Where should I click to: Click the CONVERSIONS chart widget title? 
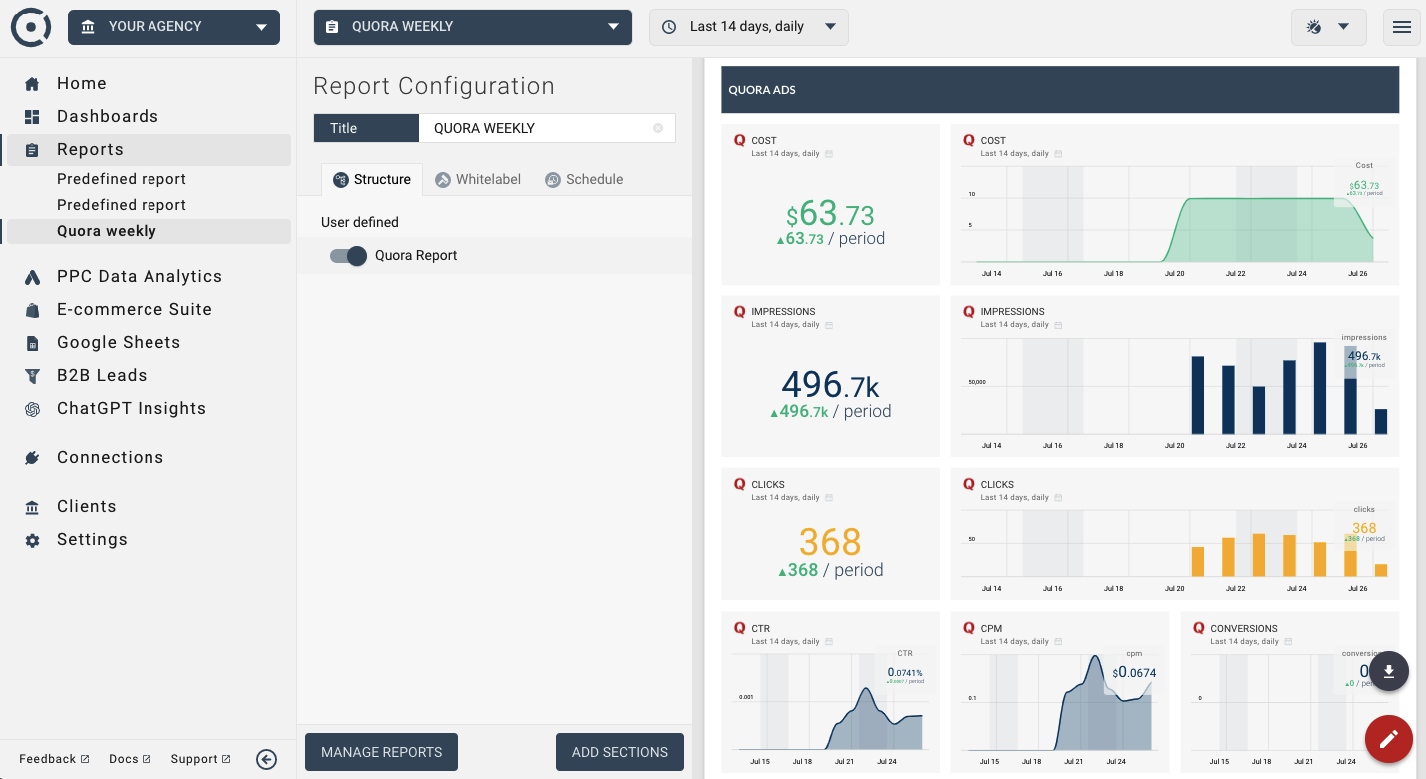click(1244, 629)
